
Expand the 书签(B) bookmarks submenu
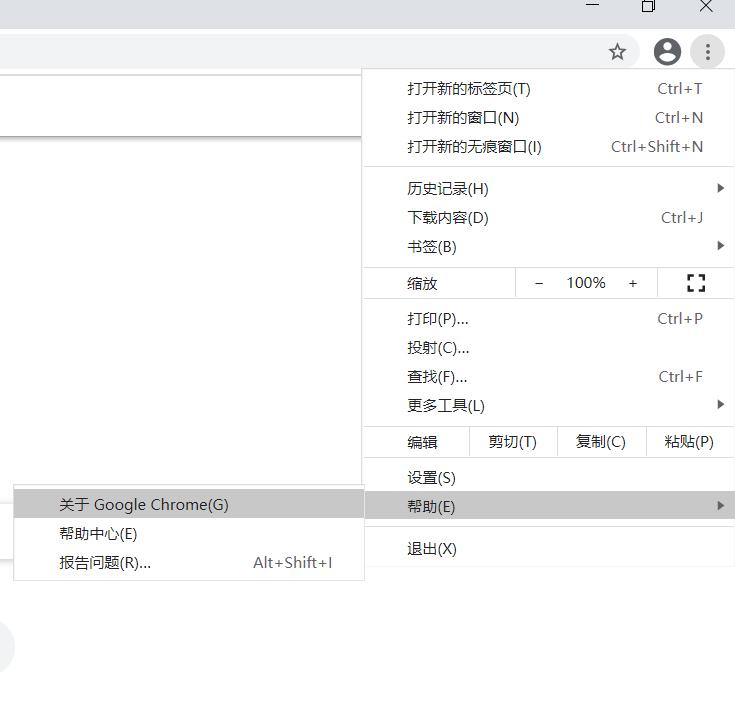549,247
